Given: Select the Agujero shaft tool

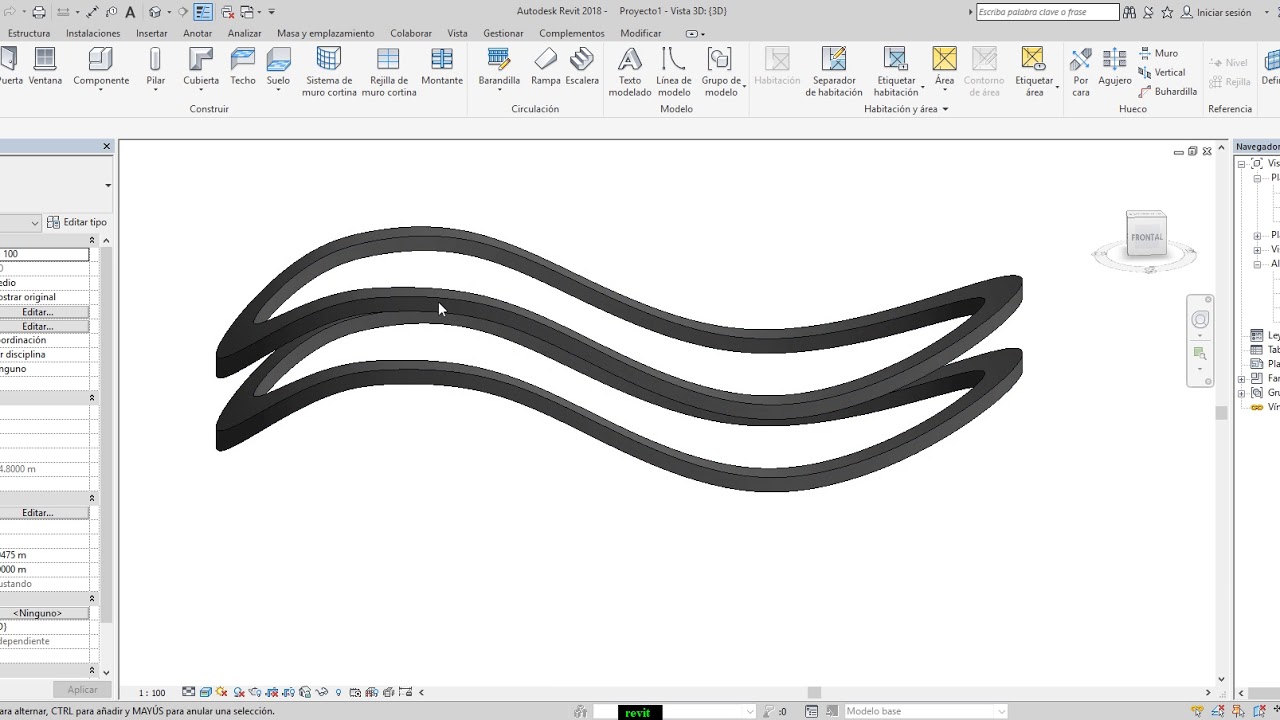Looking at the screenshot, I should pos(1115,67).
